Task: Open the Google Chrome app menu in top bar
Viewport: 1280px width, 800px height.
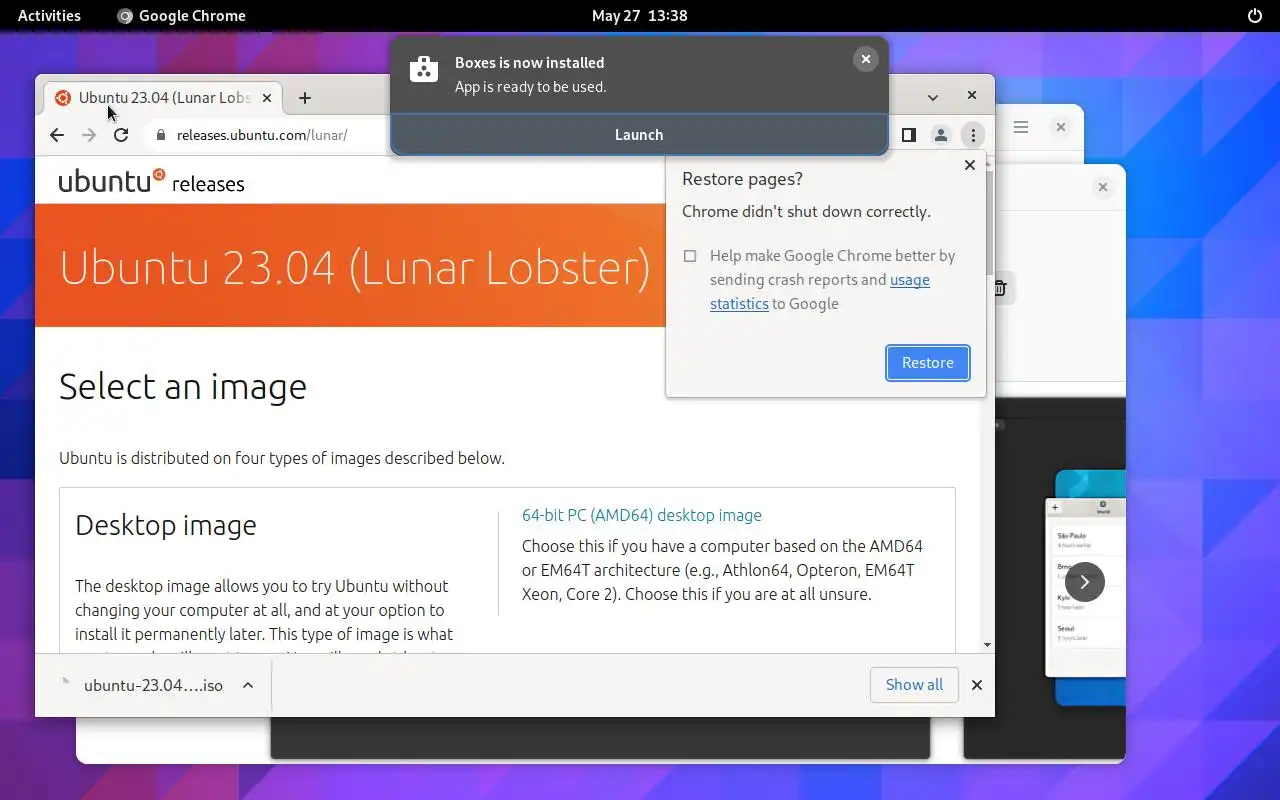Action: tap(181, 15)
